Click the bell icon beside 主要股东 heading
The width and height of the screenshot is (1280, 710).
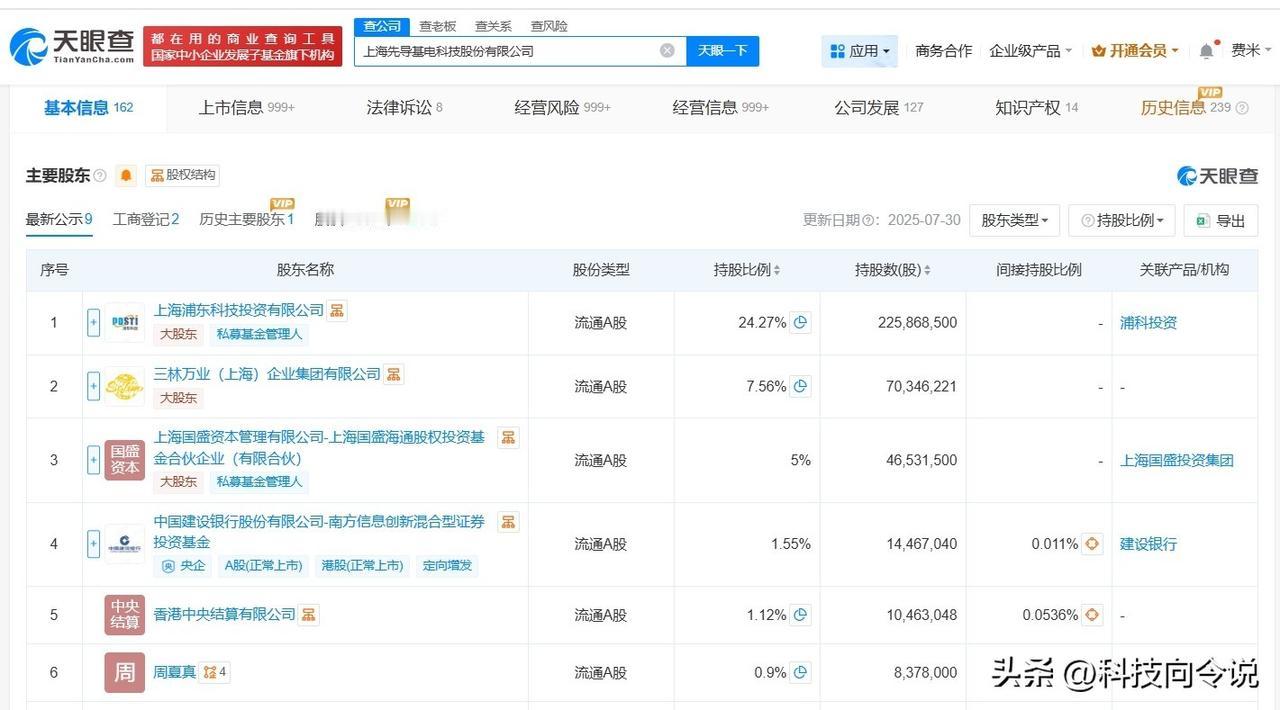tap(124, 175)
